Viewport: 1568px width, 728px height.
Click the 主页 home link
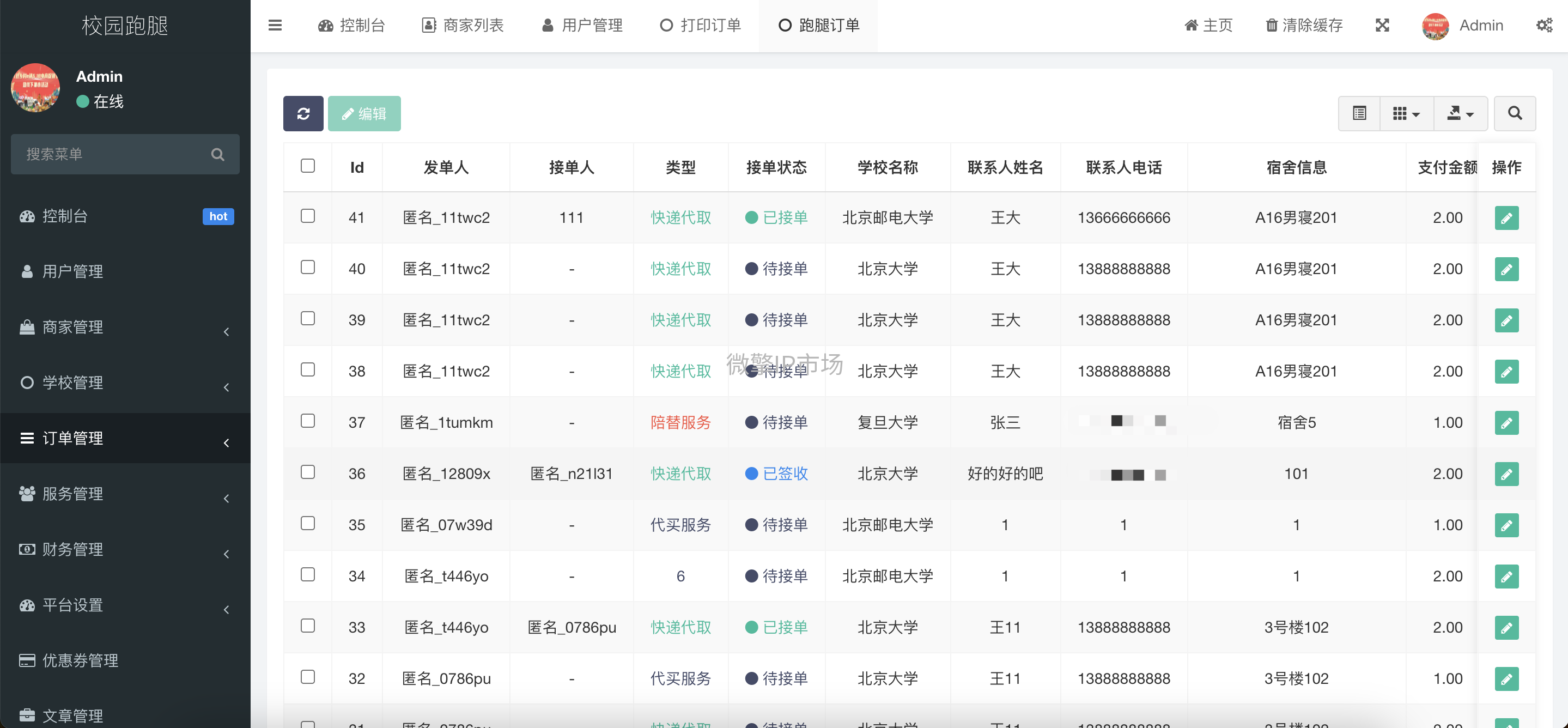pyautogui.click(x=1208, y=25)
